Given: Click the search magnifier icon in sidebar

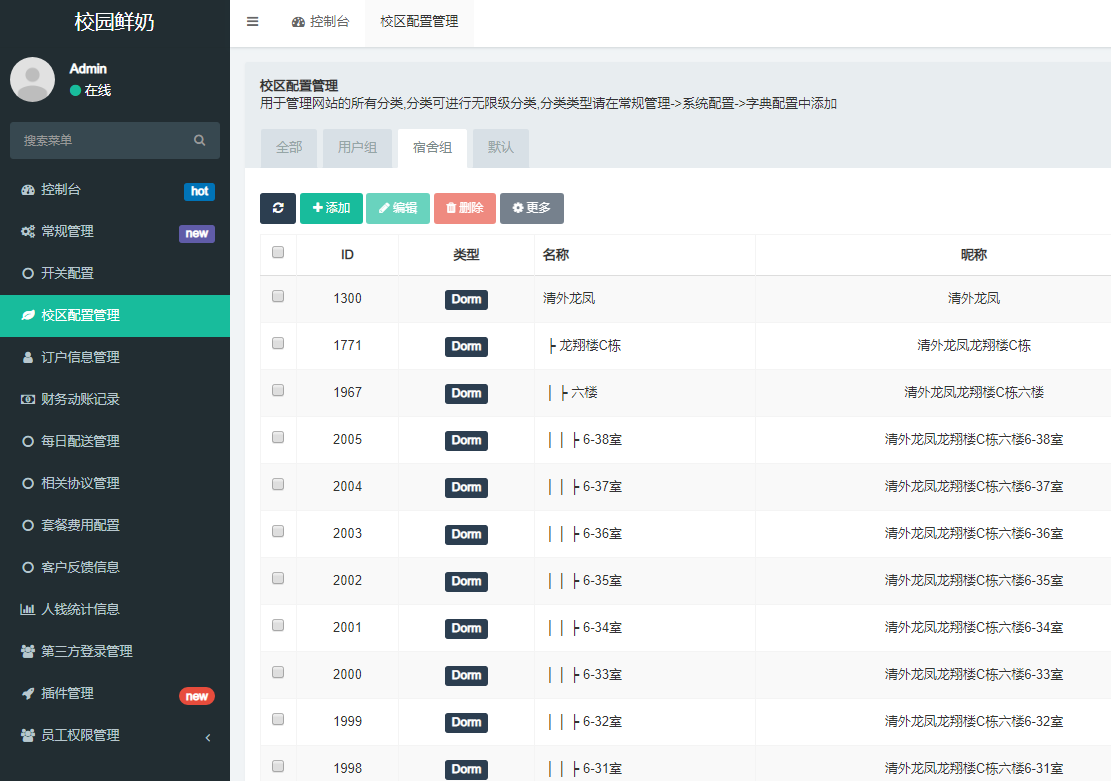Looking at the screenshot, I should [x=200, y=141].
